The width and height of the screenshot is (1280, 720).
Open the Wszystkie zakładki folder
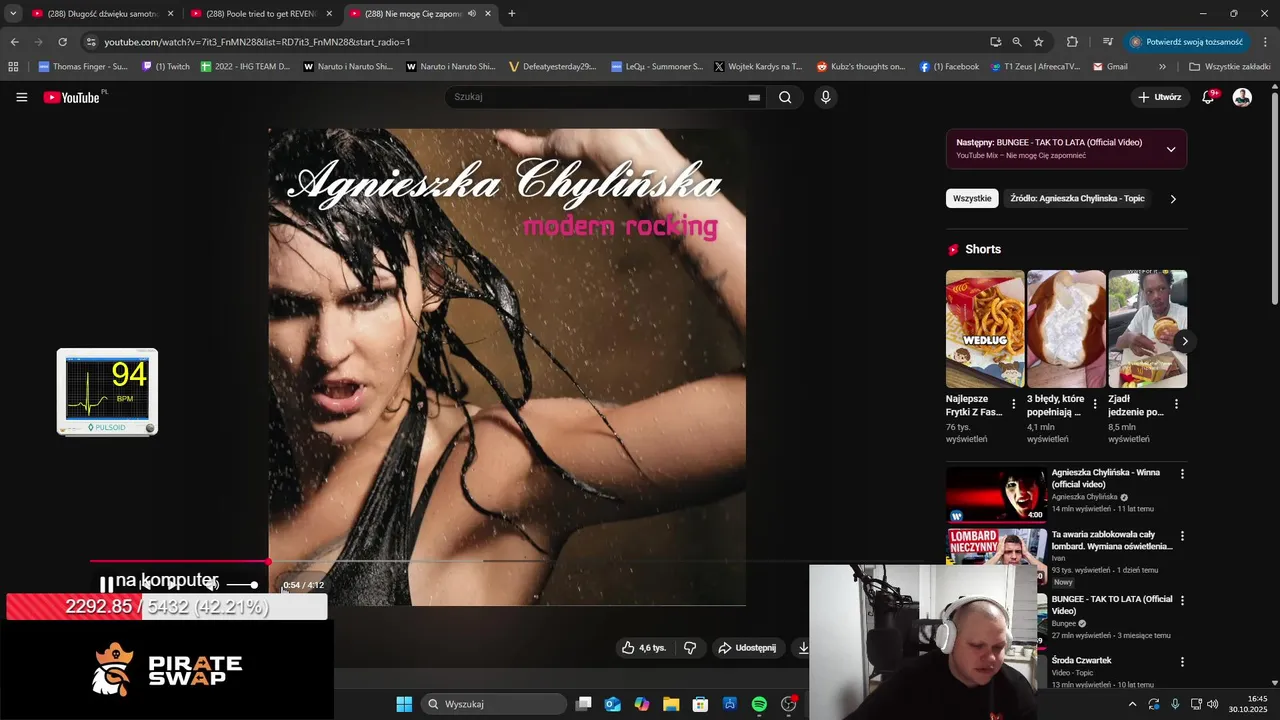1229,67
